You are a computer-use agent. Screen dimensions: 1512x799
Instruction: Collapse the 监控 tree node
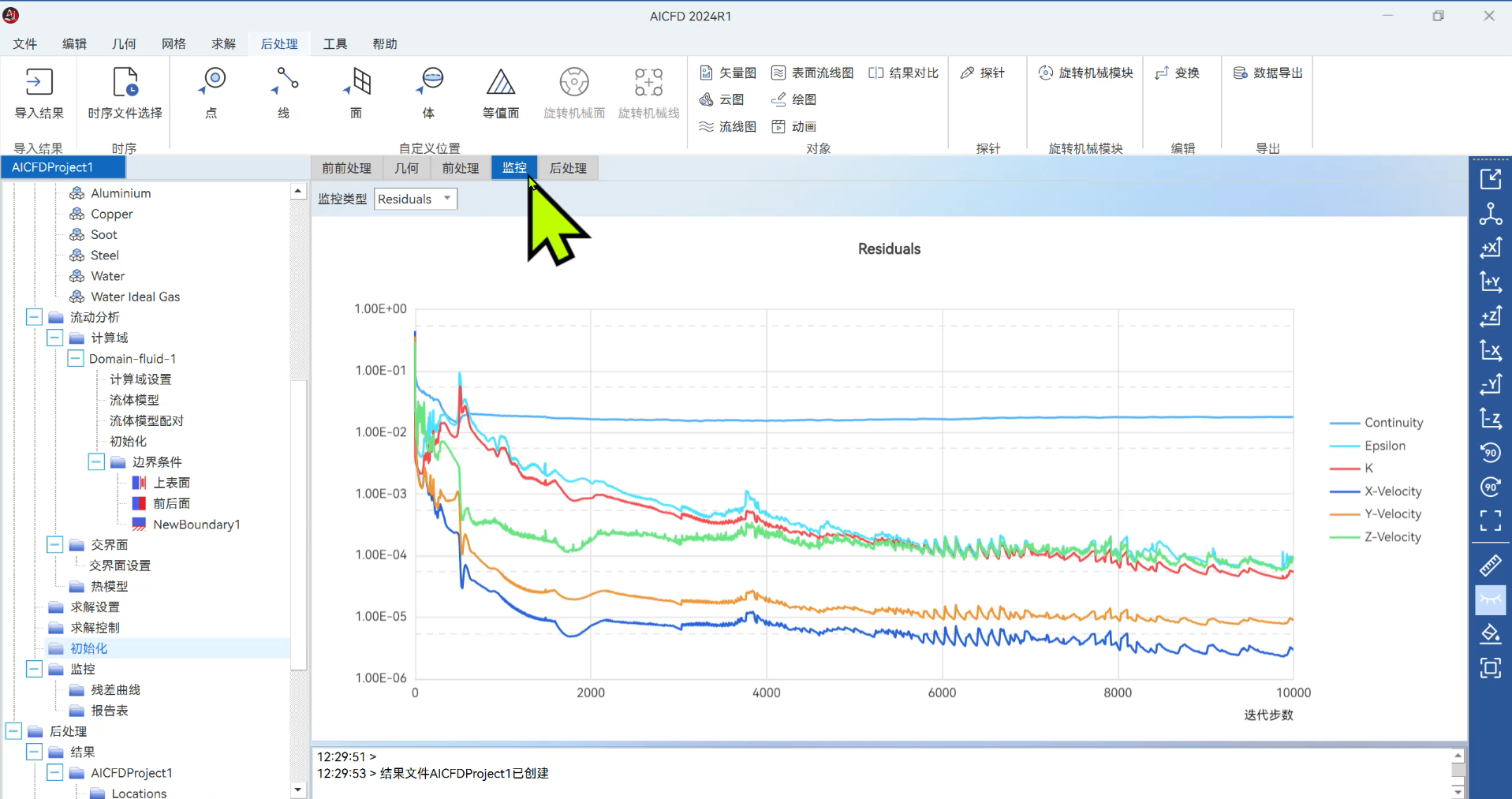pyautogui.click(x=34, y=669)
